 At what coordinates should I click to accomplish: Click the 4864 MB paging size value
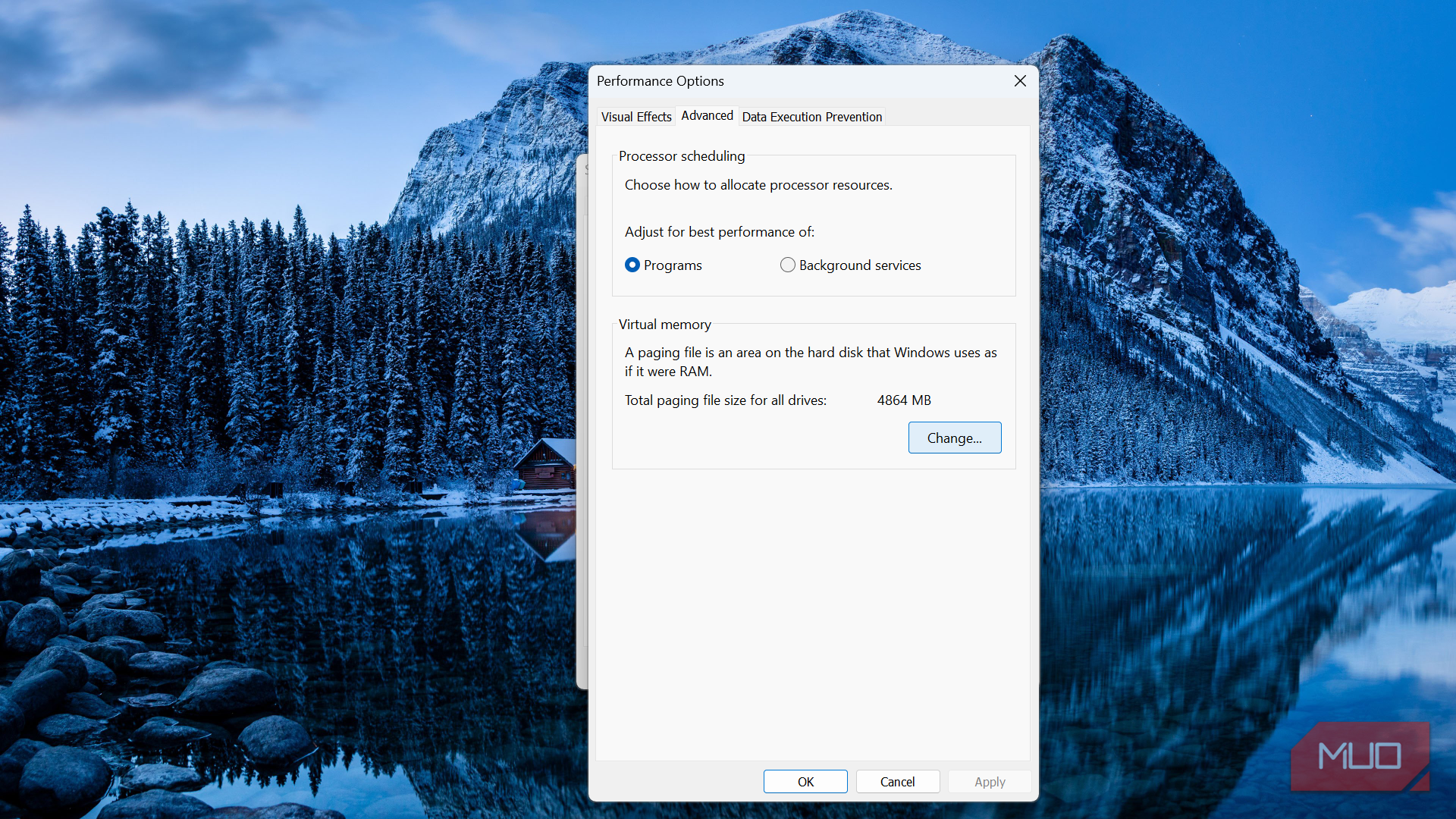pyautogui.click(x=904, y=400)
